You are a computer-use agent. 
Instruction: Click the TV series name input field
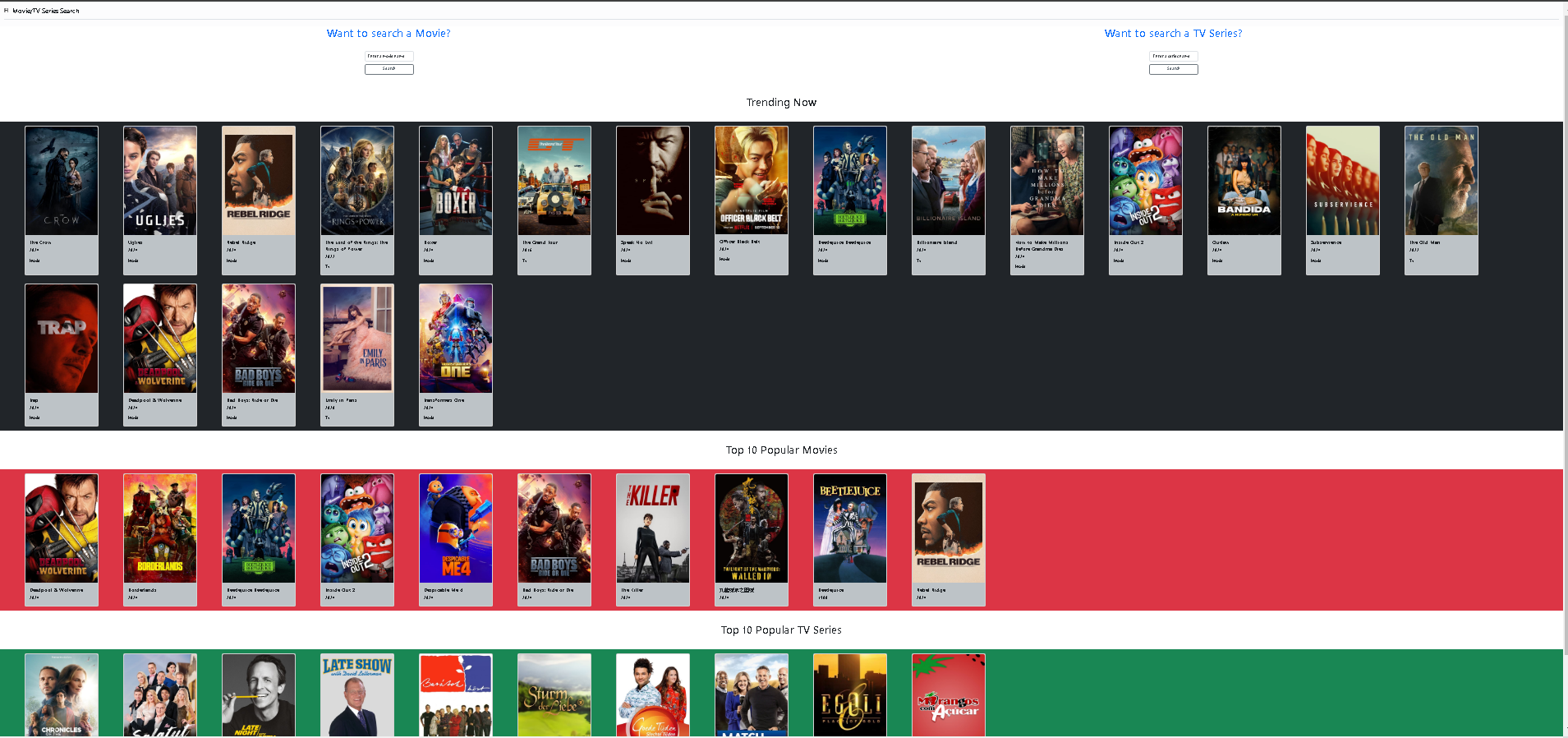[1173, 56]
